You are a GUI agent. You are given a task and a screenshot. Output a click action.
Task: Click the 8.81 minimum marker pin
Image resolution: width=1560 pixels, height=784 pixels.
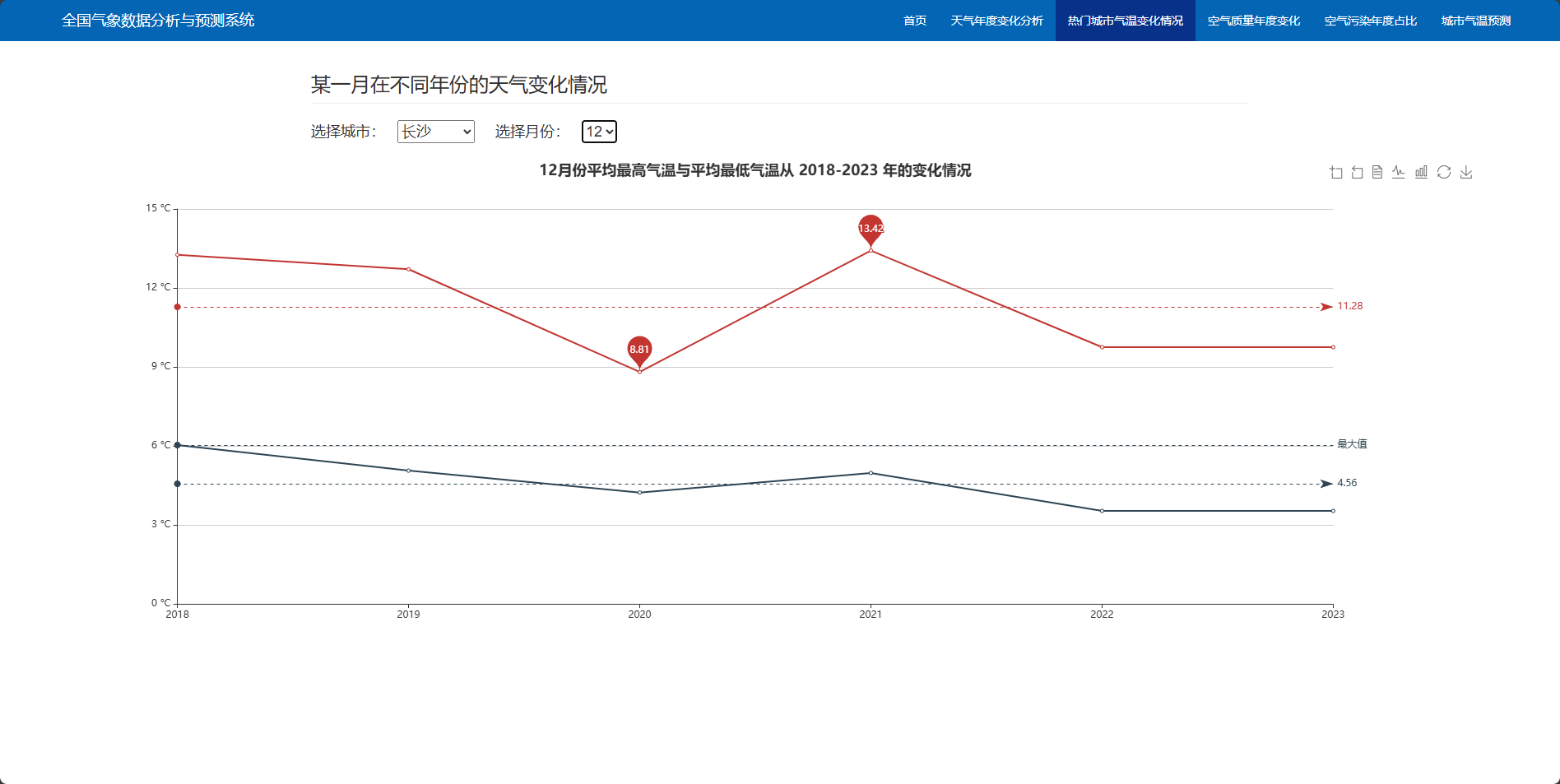(x=639, y=350)
